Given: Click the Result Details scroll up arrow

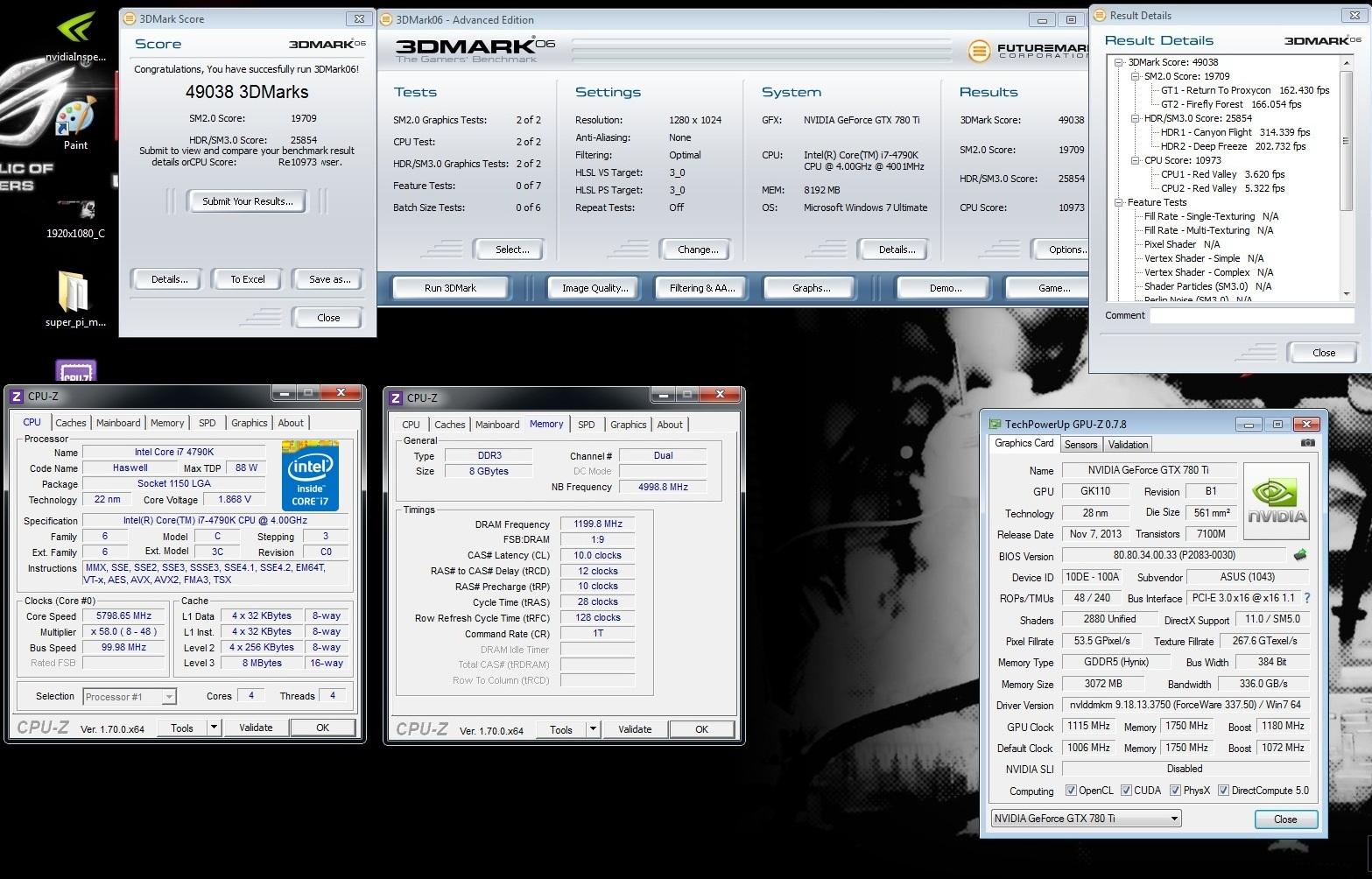Looking at the screenshot, I should pos(1347,63).
